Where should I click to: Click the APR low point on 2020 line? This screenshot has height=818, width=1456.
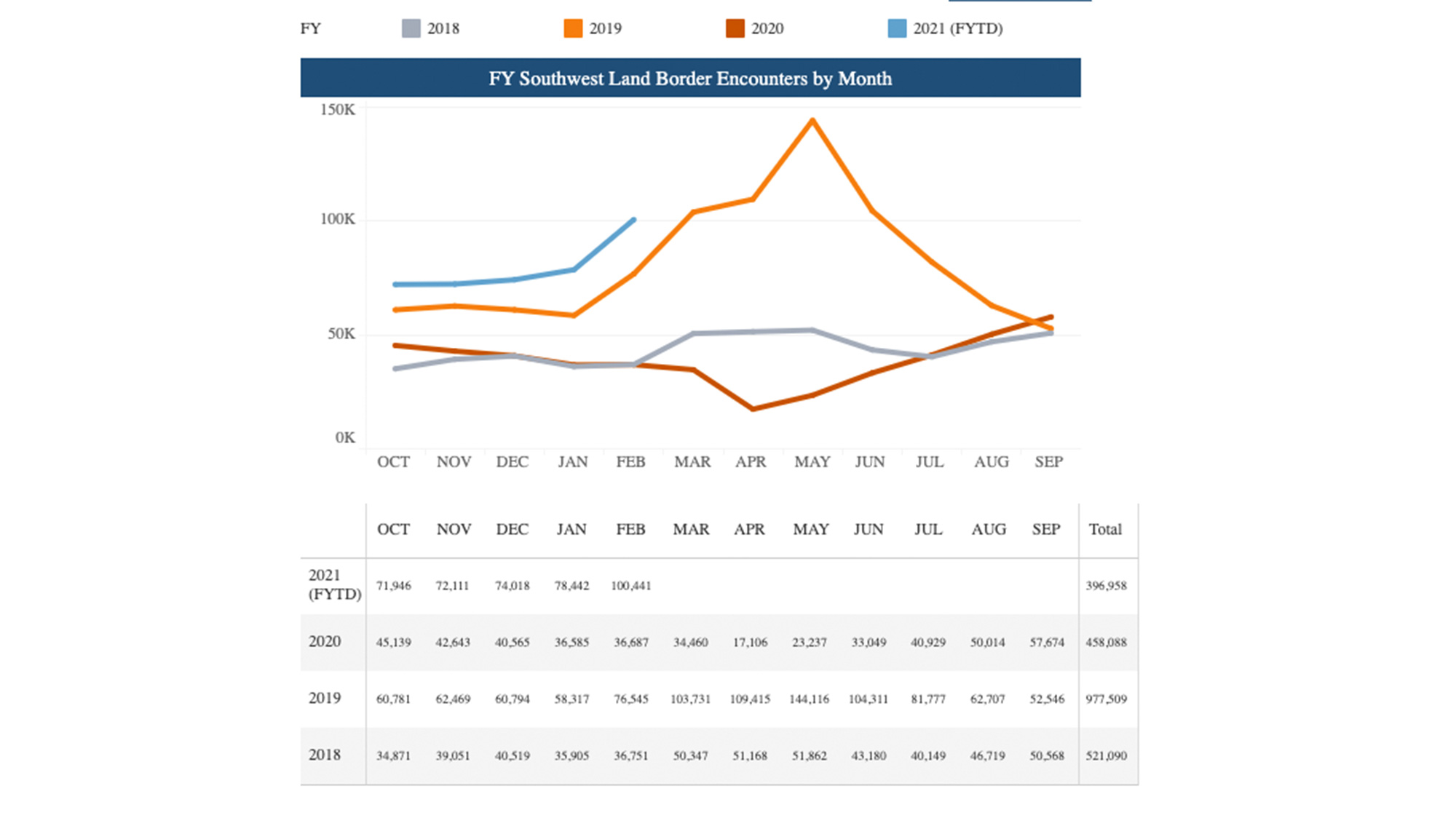point(752,409)
